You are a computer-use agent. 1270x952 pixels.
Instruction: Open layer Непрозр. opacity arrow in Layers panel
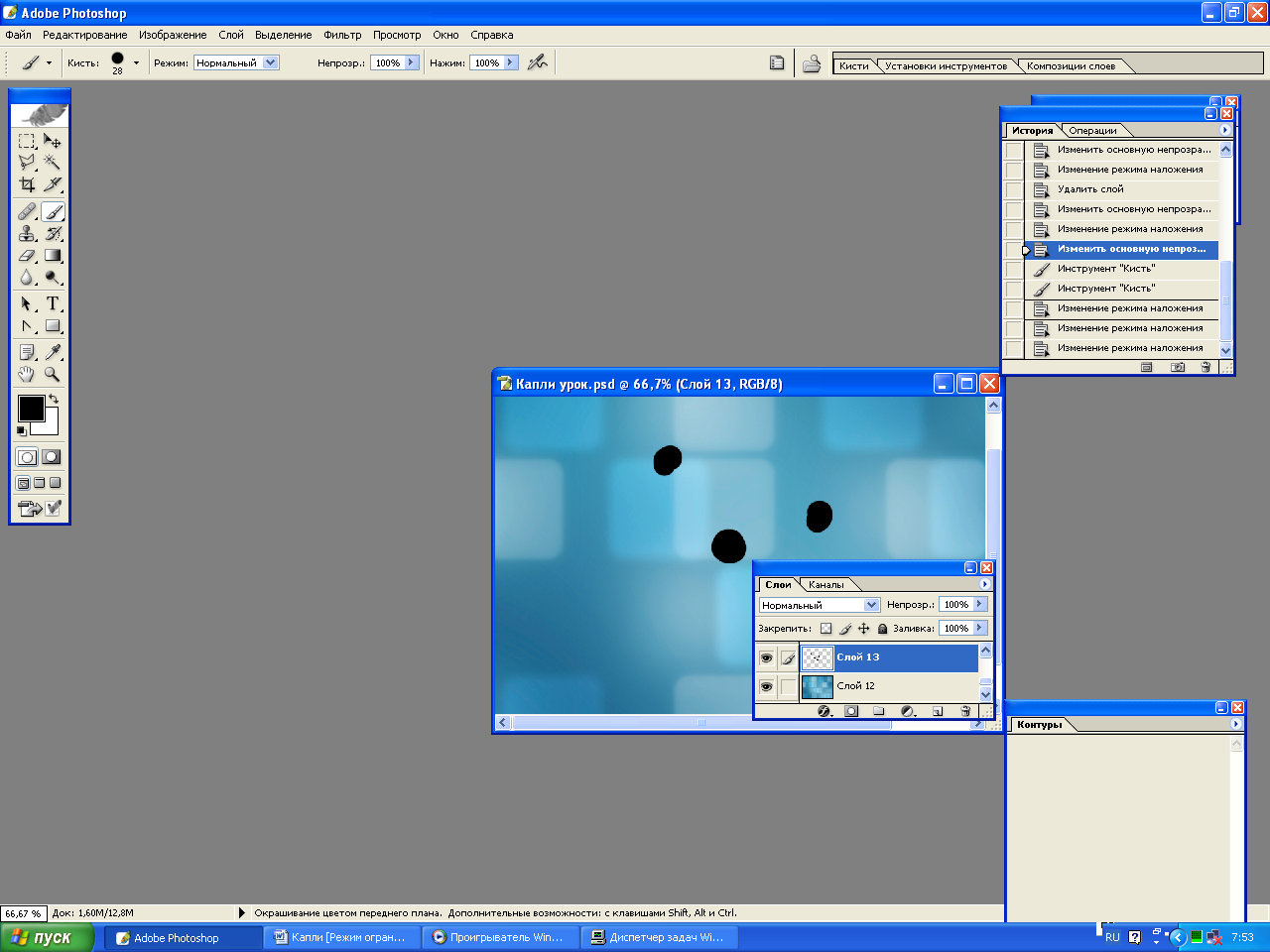[x=980, y=604]
